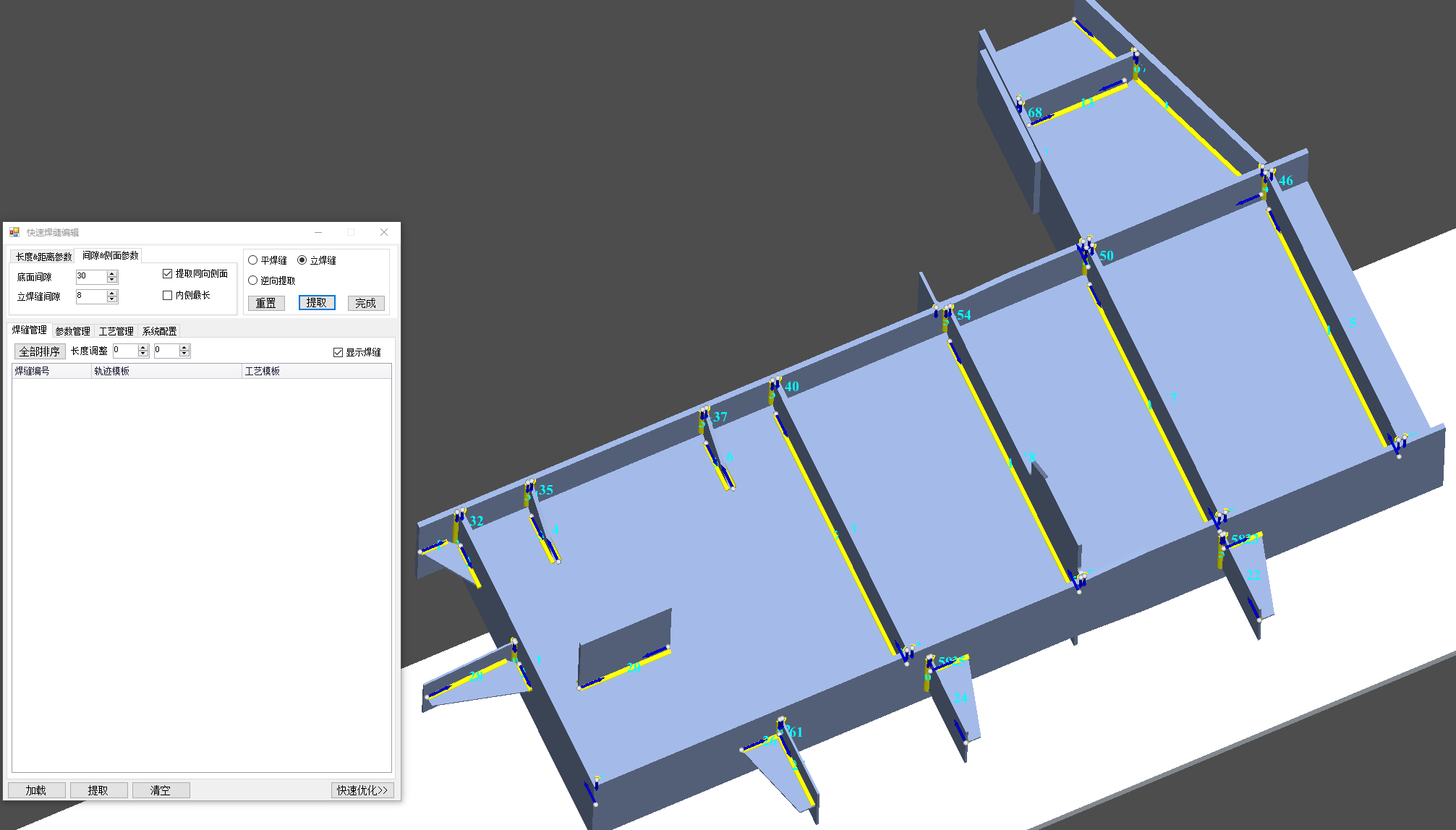Image resolution: width=1456 pixels, height=830 pixels.
Task: Open 快速优化>> expander button
Action: click(x=362, y=790)
